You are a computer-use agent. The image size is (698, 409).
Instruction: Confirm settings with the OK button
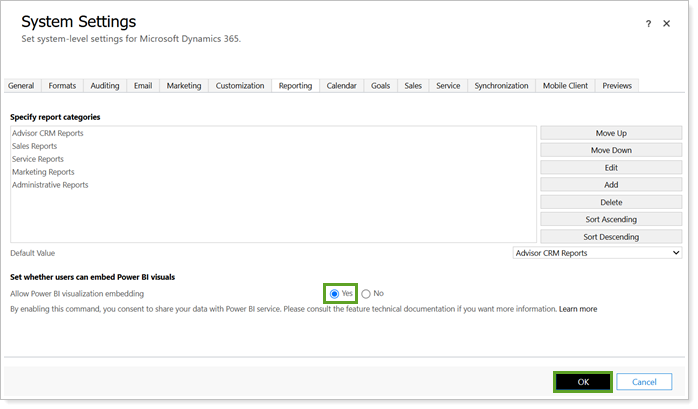point(580,381)
